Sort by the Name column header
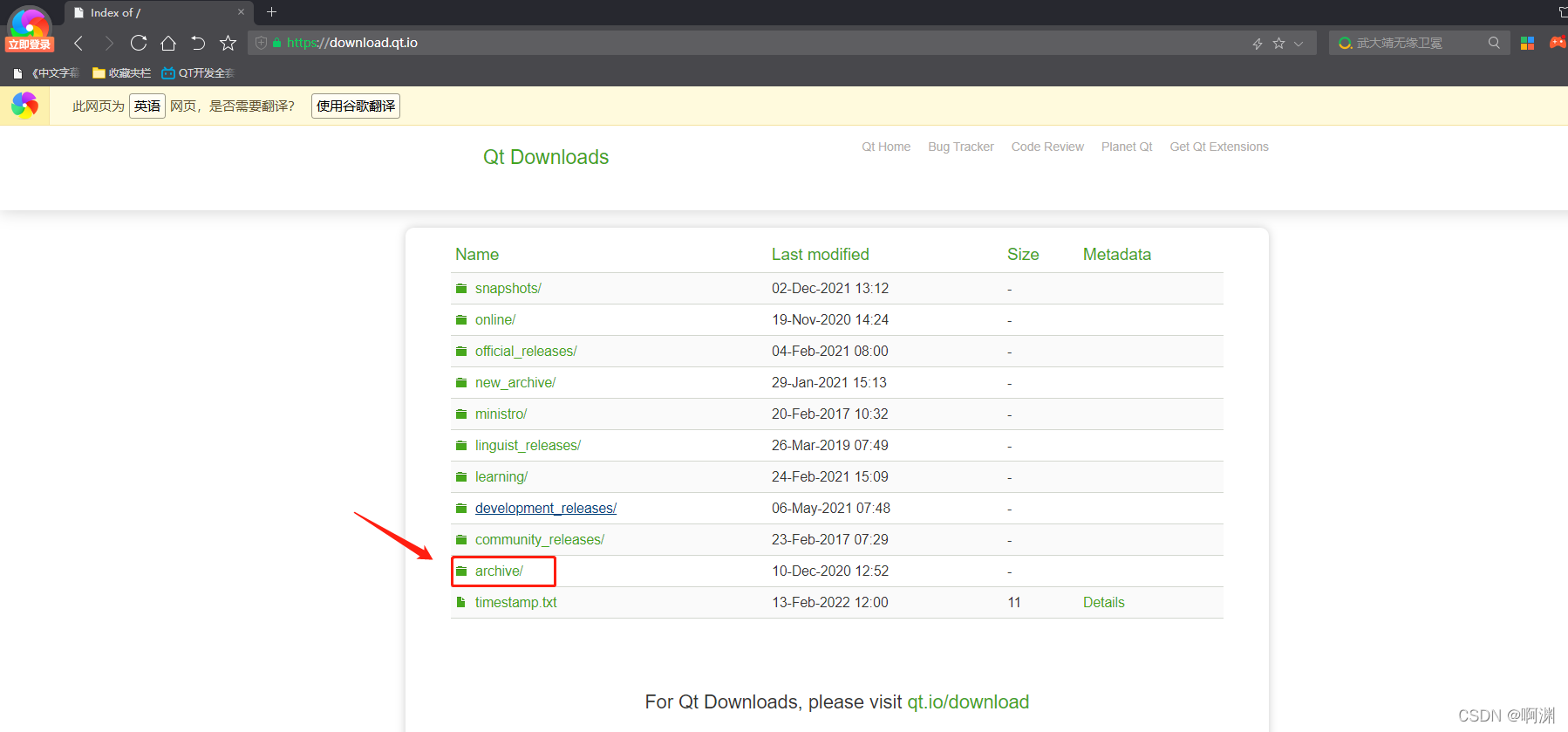The height and width of the screenshot is (732, 1568). pyautogui.click(x=477, y=255)
